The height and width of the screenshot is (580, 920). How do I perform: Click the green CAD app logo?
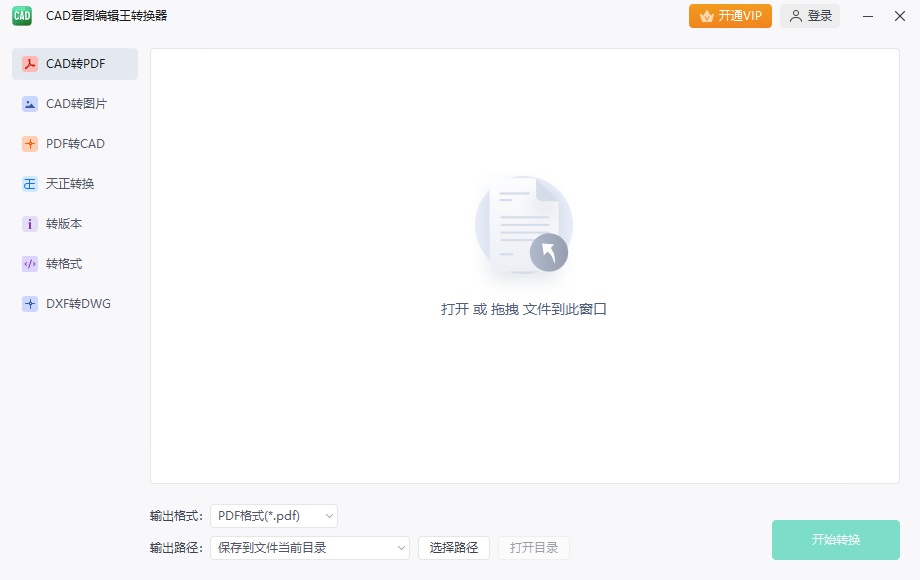22,16
